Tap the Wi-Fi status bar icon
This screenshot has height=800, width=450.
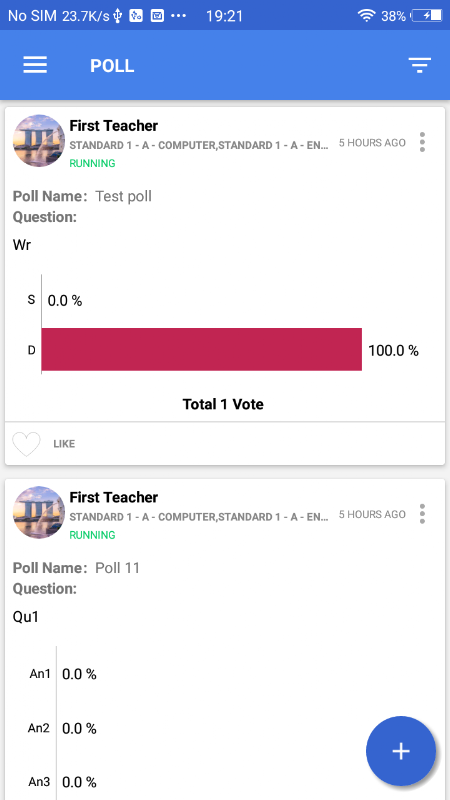366,16
